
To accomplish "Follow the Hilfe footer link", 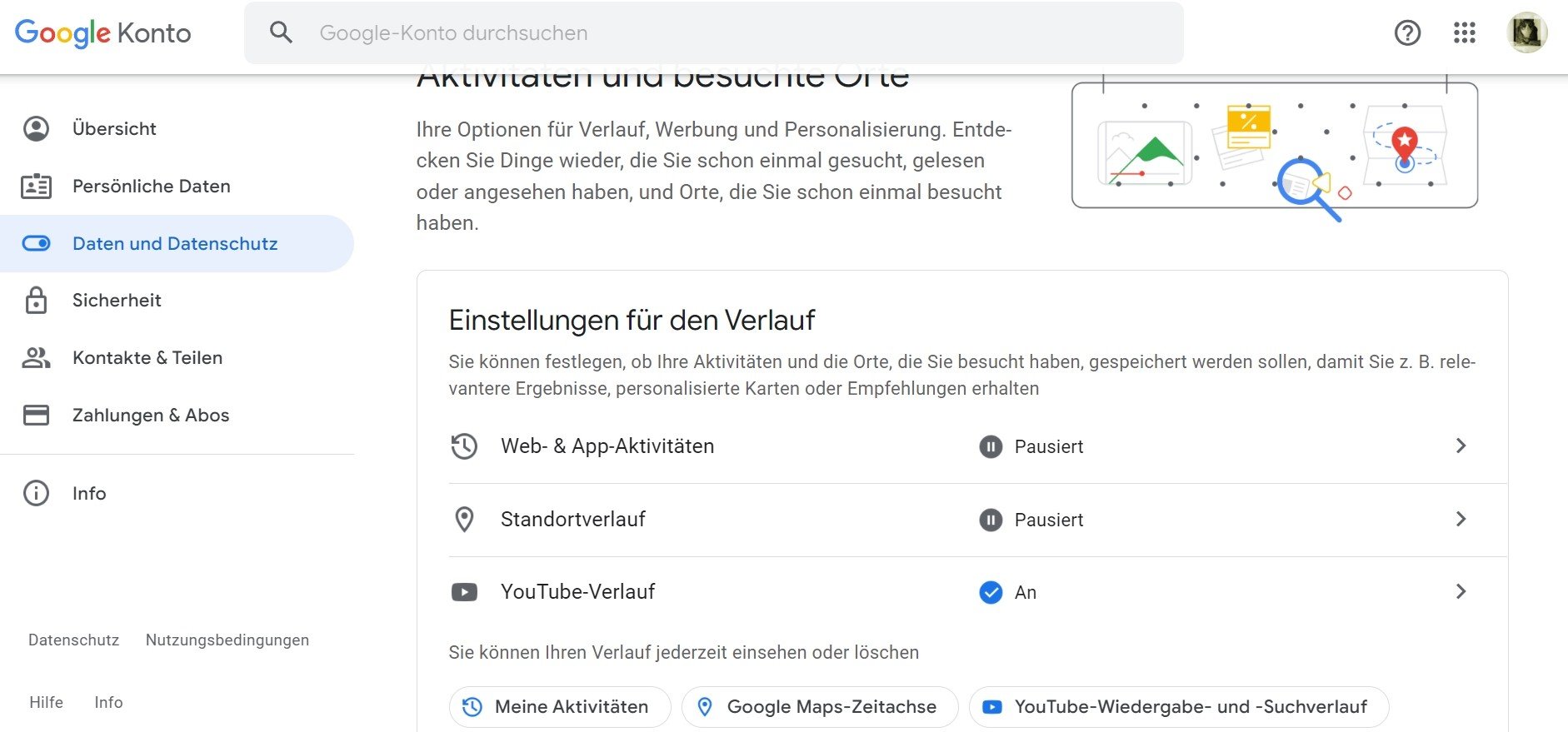I will 46,702.
